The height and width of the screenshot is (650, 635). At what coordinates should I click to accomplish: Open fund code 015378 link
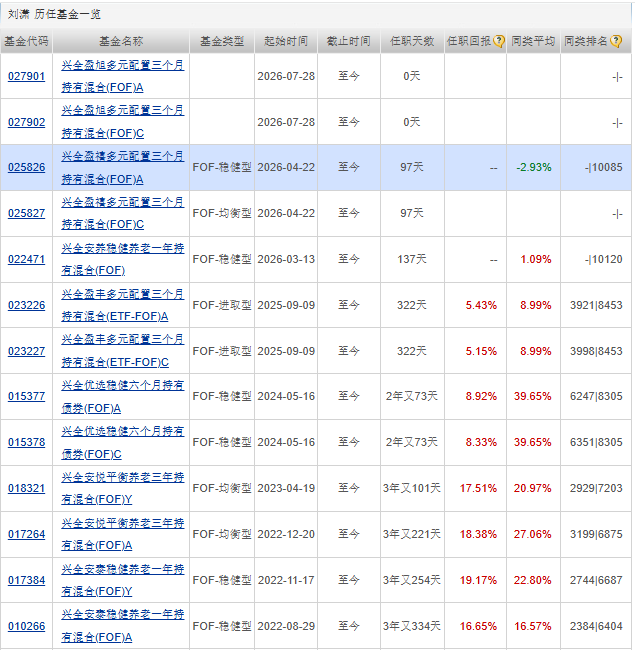pos(27,442)
